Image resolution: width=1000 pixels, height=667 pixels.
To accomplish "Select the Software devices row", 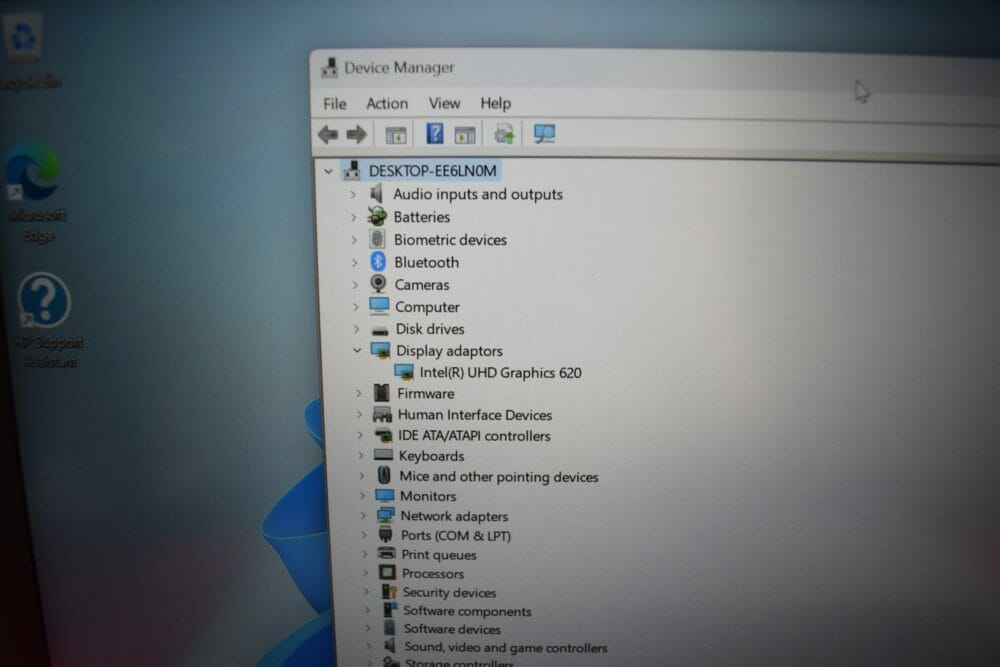I will click(x=453, y=629).
